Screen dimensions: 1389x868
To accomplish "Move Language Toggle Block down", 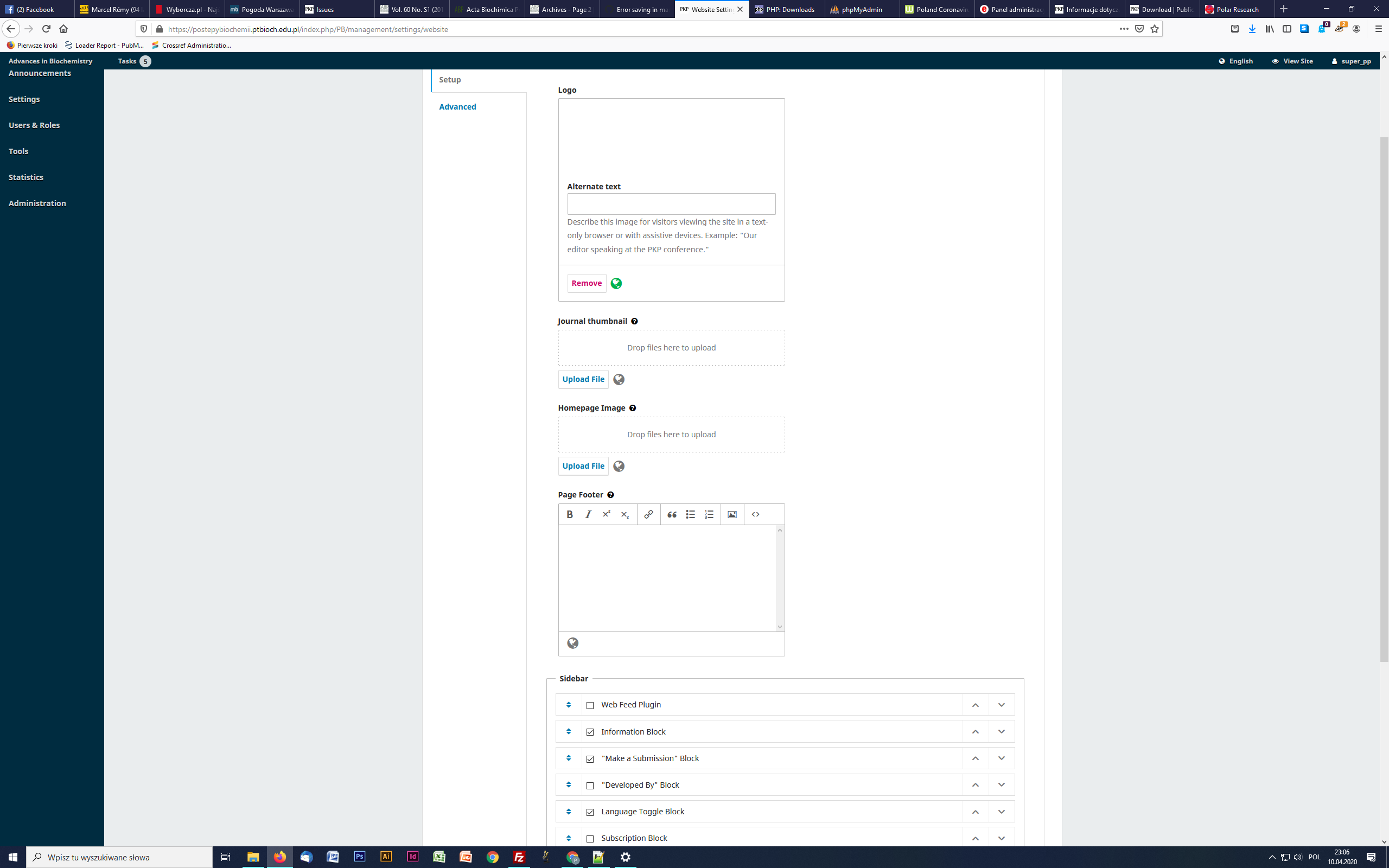I will pos(1002,812).
